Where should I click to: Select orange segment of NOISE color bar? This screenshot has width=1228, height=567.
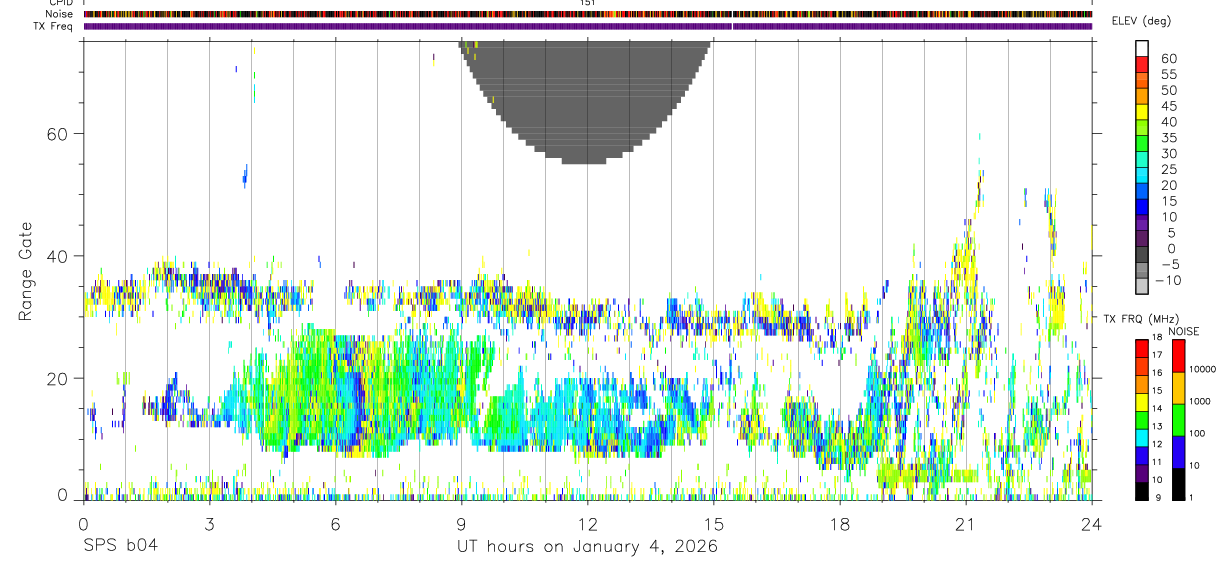coord(1178,388)
